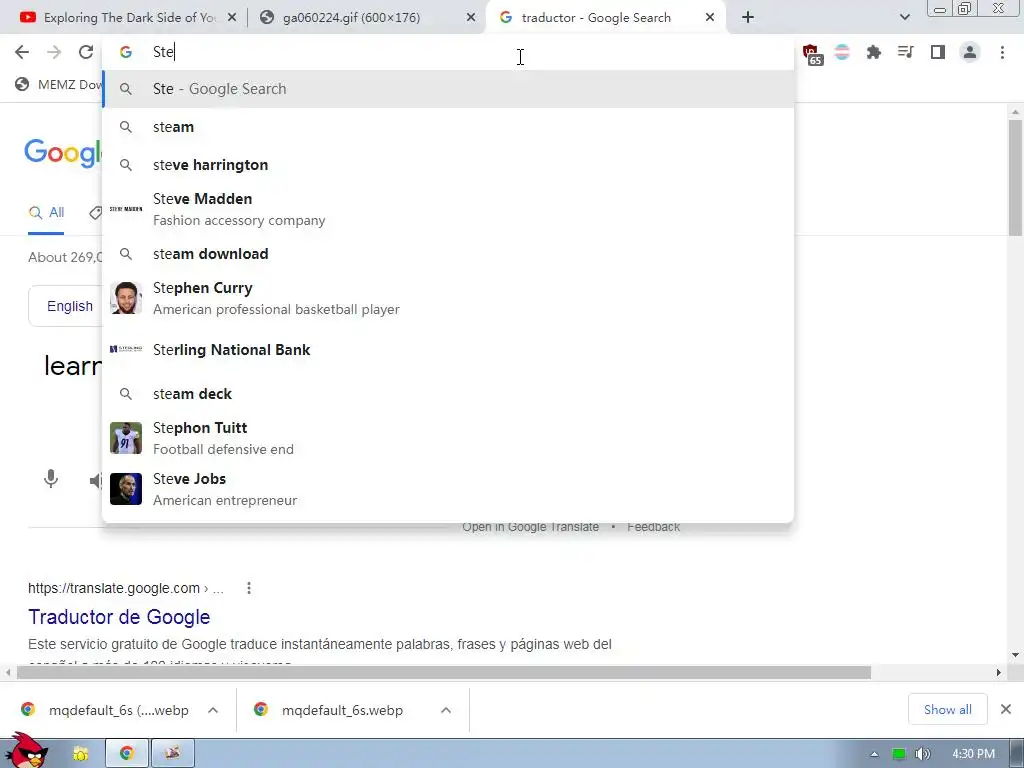Click the Sterling National Bank logo thumbnail
The width and height of the screenshot is (1024, 768).
[125, 349]
